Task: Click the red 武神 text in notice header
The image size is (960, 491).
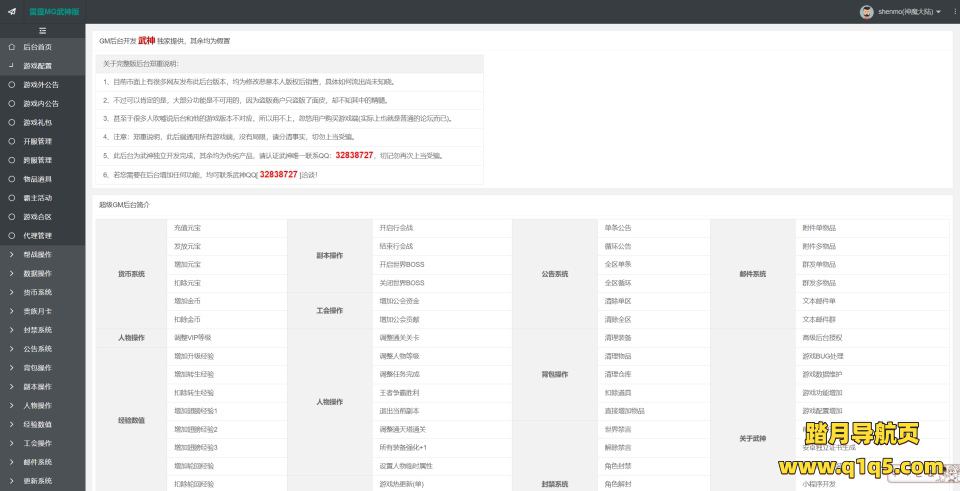Action: point(146,40)
